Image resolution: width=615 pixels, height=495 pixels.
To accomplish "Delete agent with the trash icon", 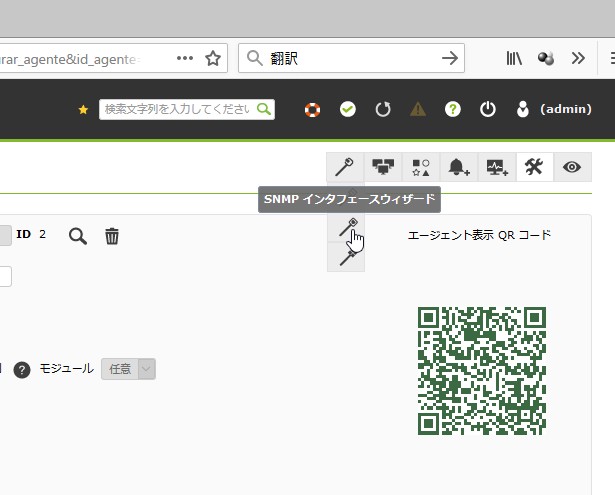I will (112, 236).
